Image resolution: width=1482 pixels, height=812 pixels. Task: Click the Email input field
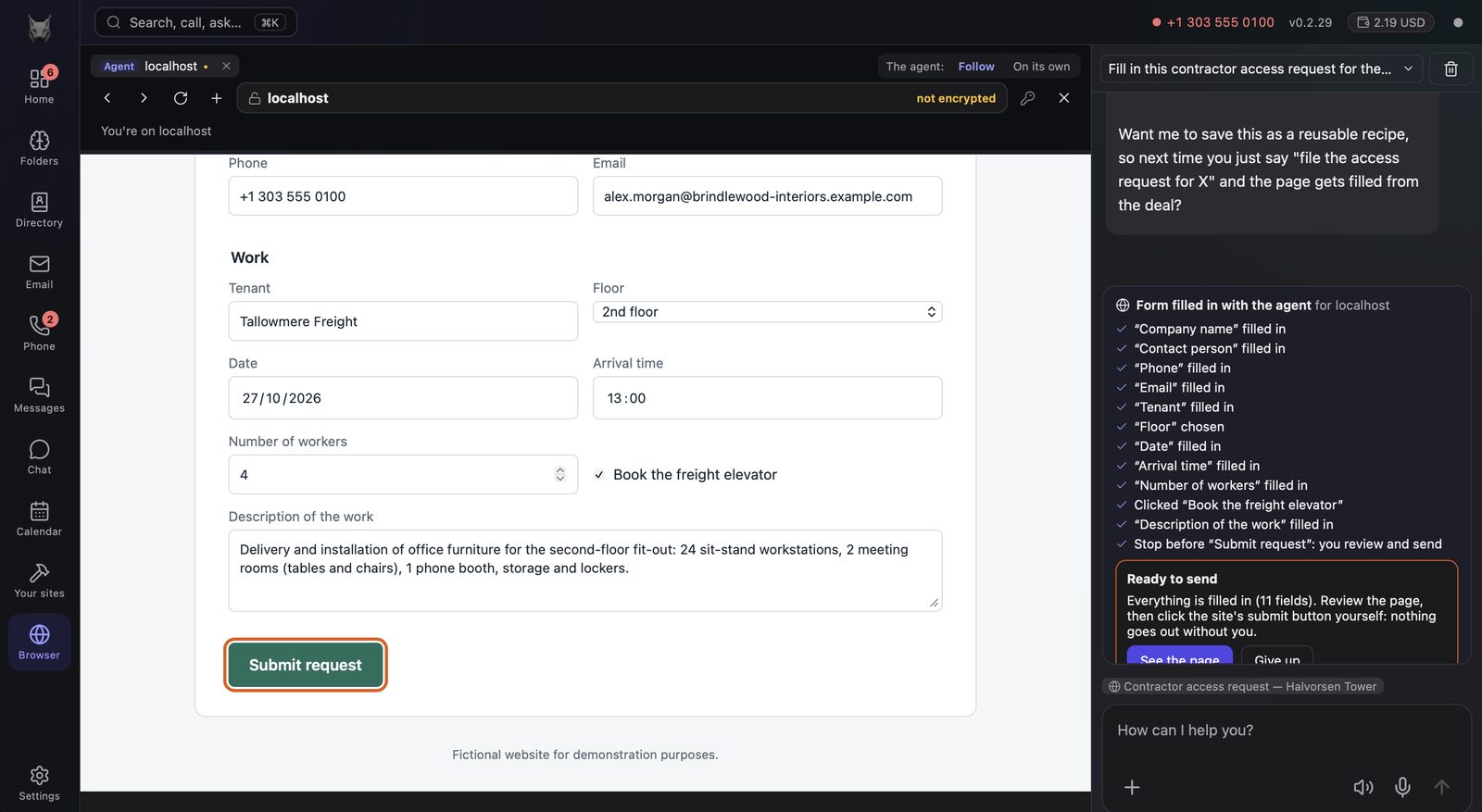[767, 196]
